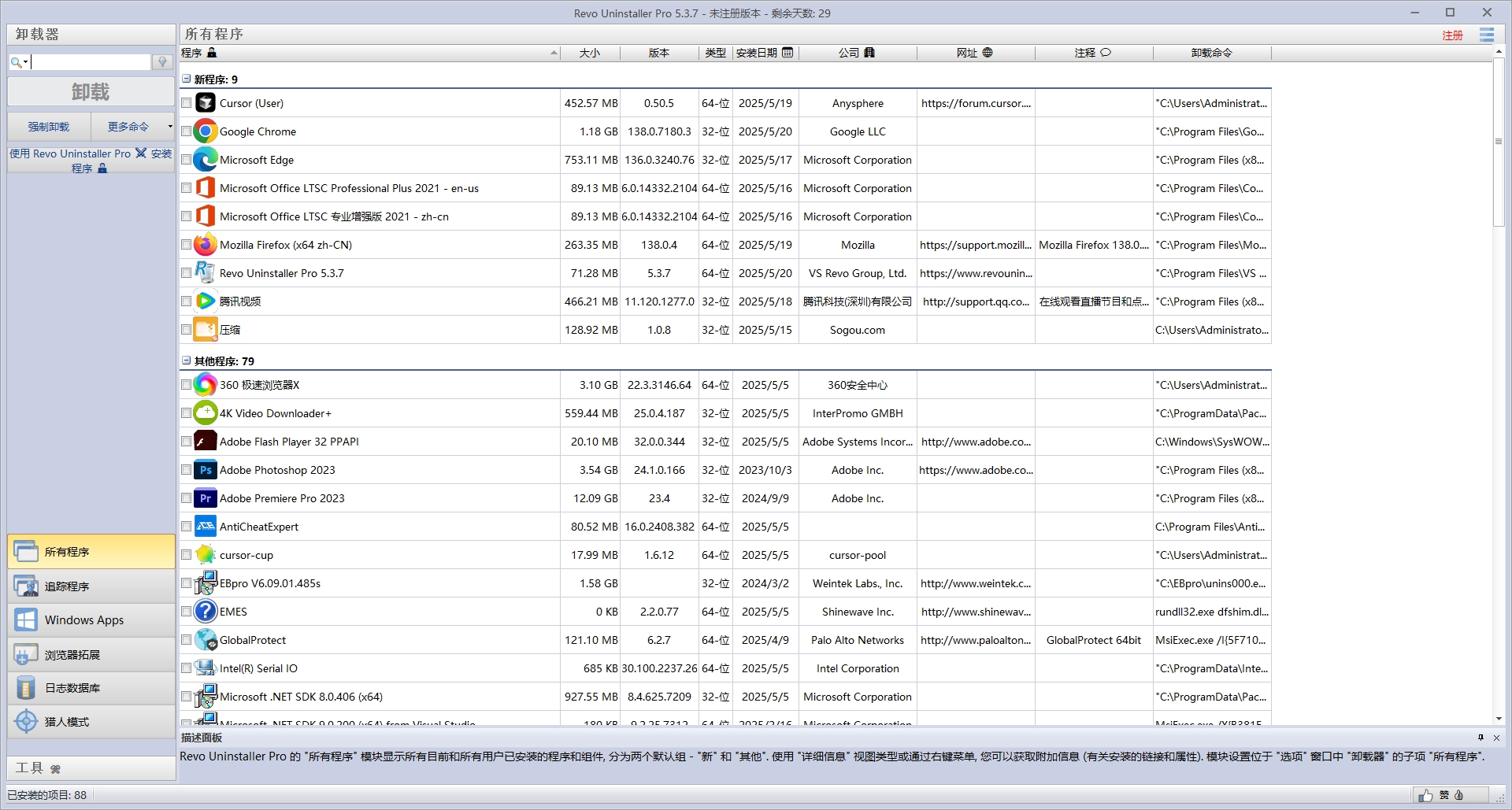Click the vertical scrollbar of program list

click(x=1498, y=394)
